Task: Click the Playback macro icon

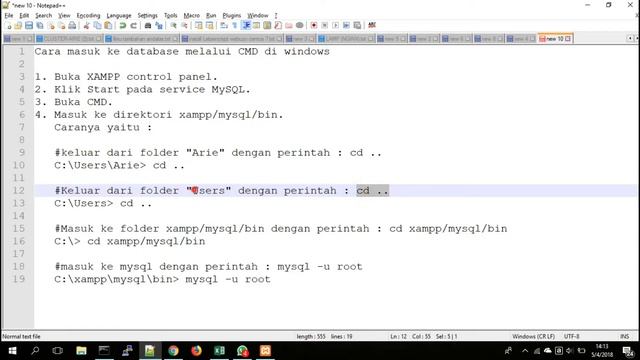Action: [x=336, y=26]
